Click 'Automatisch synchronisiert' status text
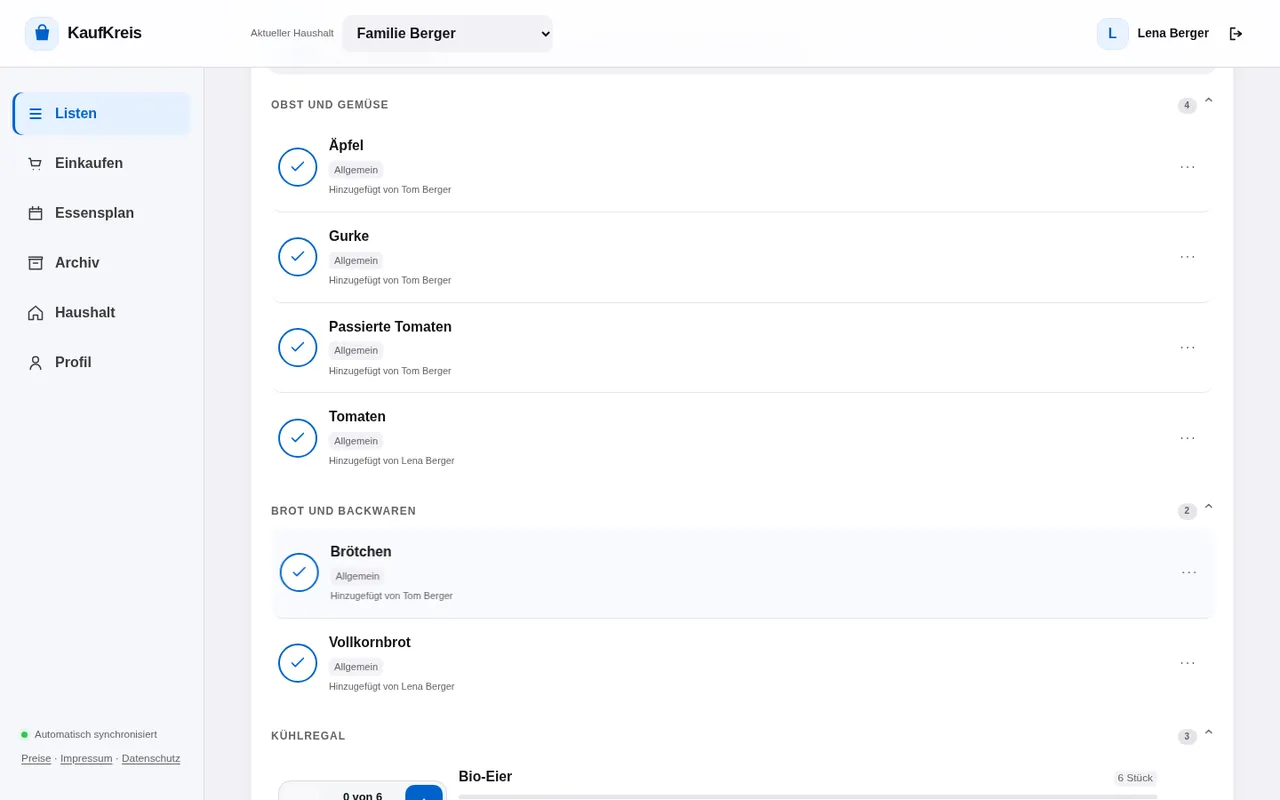1280x800 pixels. tap(96, 734)
